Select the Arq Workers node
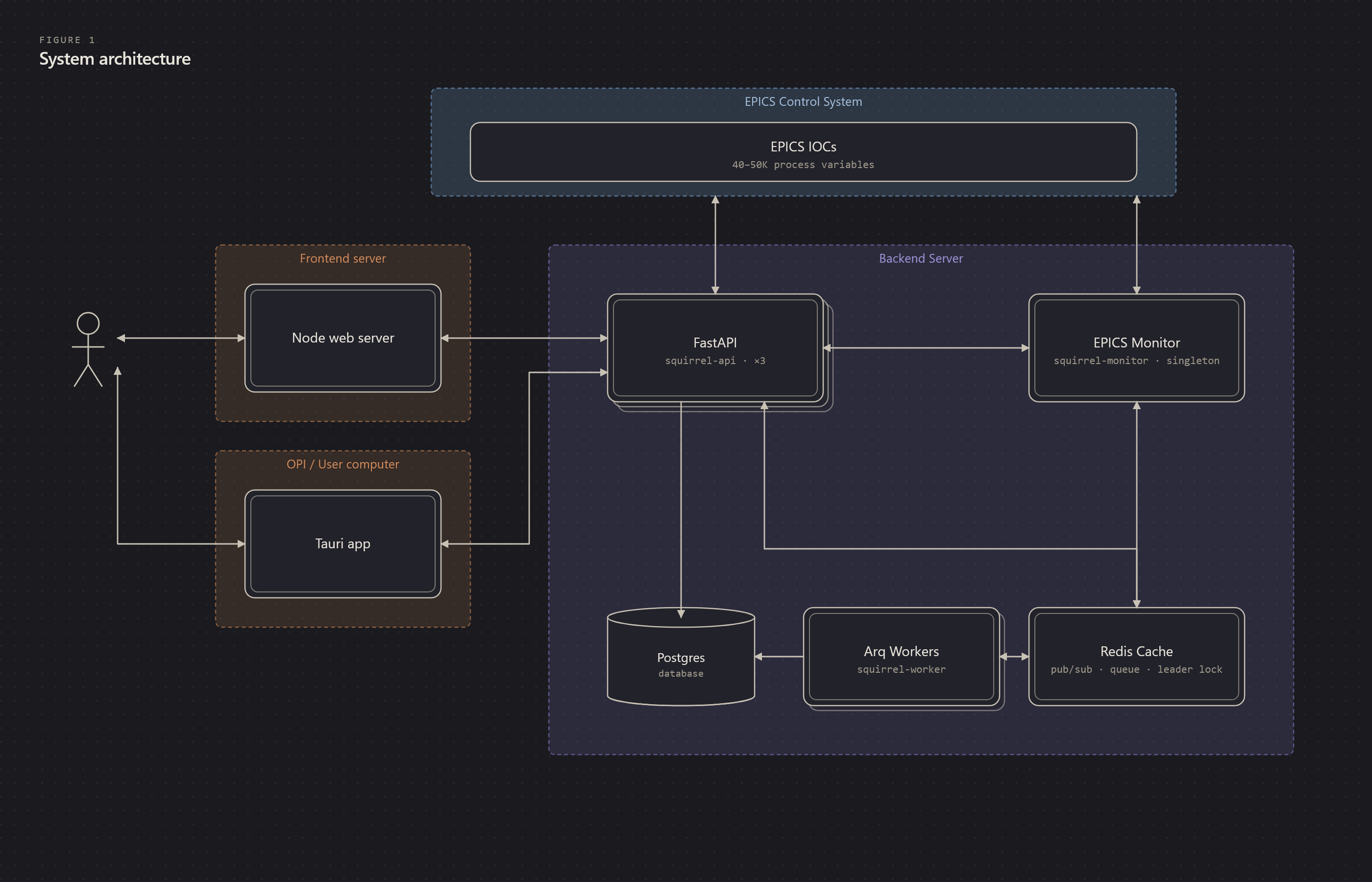Image resolution: width=1372 pixels, height=882 pixels. click(901, 656)
